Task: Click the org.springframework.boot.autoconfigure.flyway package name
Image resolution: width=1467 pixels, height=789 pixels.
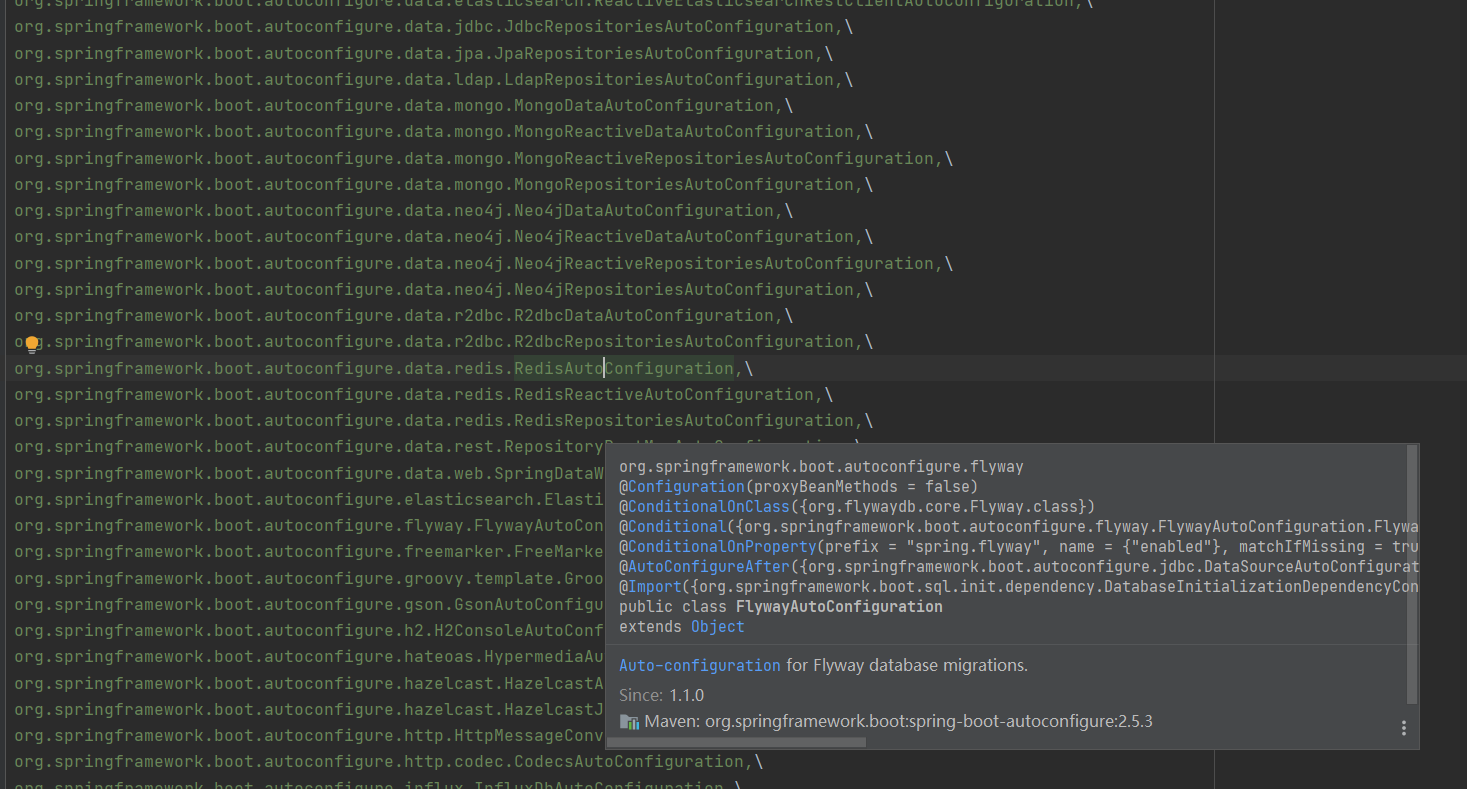Action: pyautogui.click(x=819, y=466)
